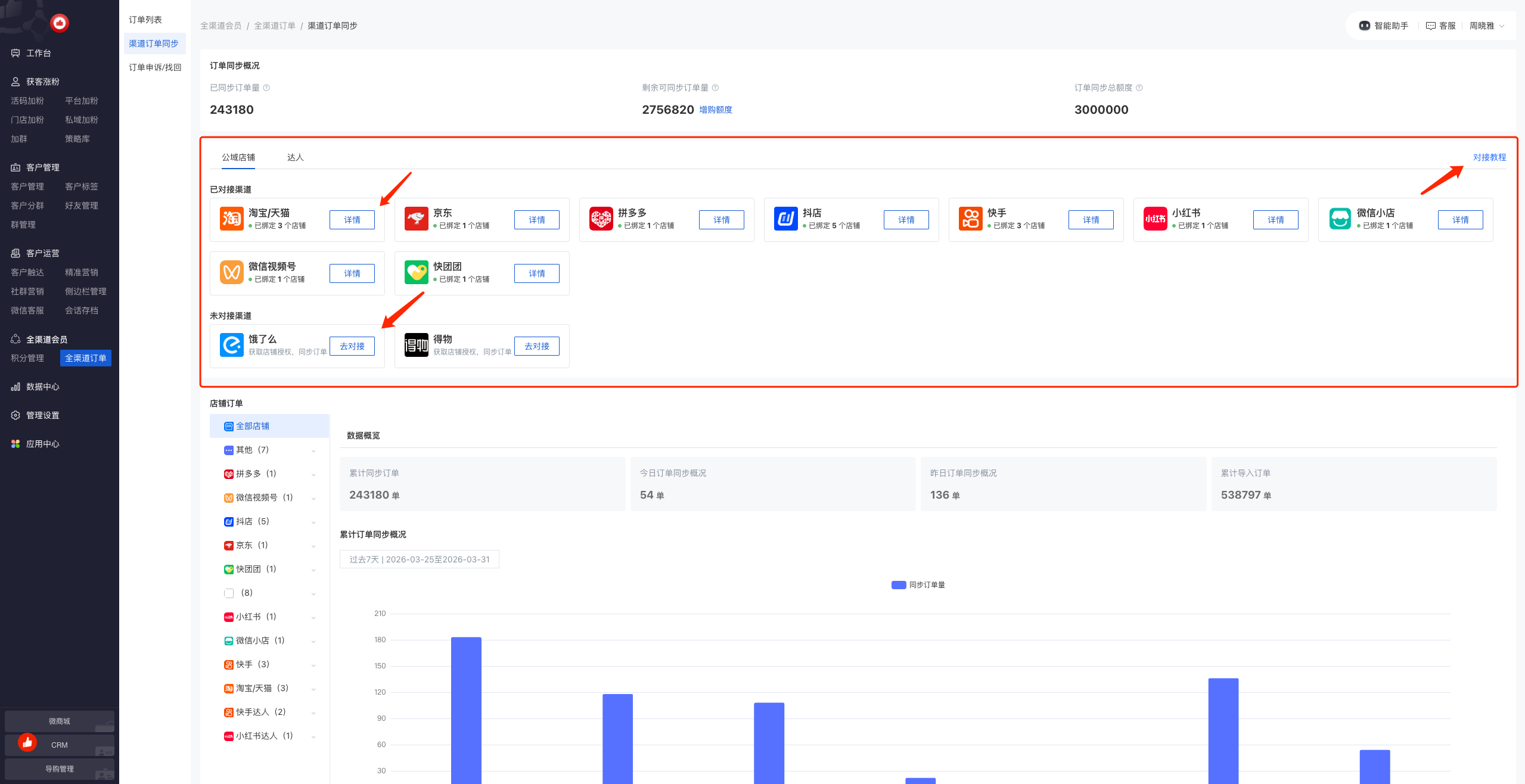Click the JD.com channel logo
Image resolution: width=1525 pixels, height=784 pixels.
coord(416,219)
